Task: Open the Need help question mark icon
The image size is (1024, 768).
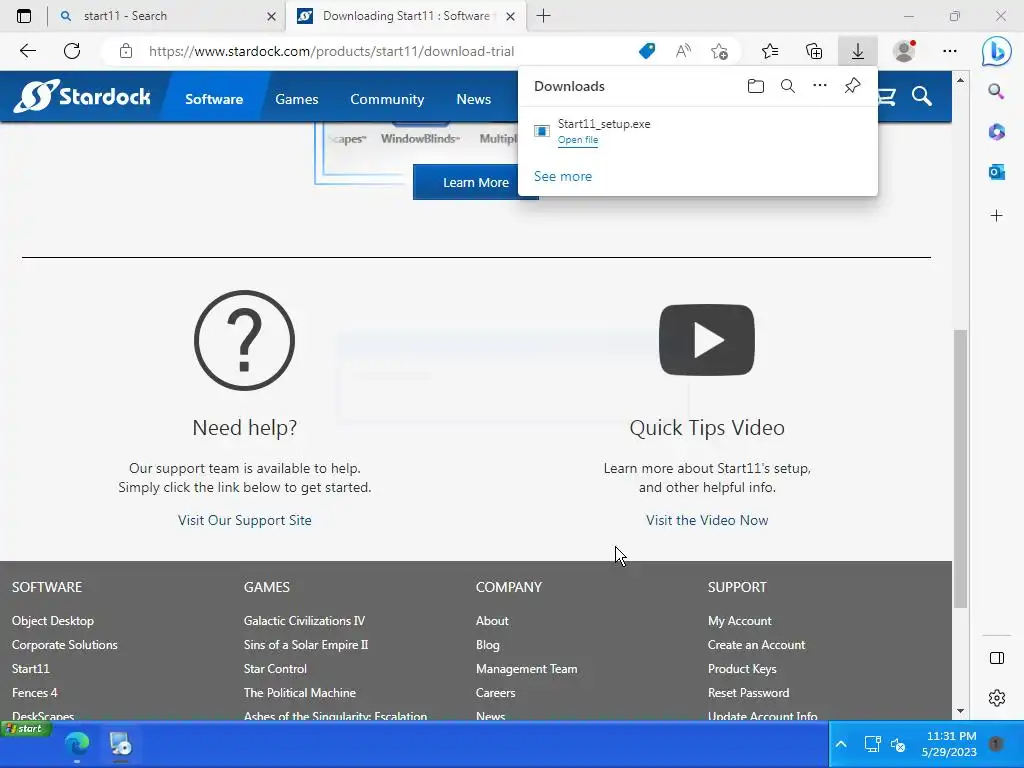Action: coord(244,340)
